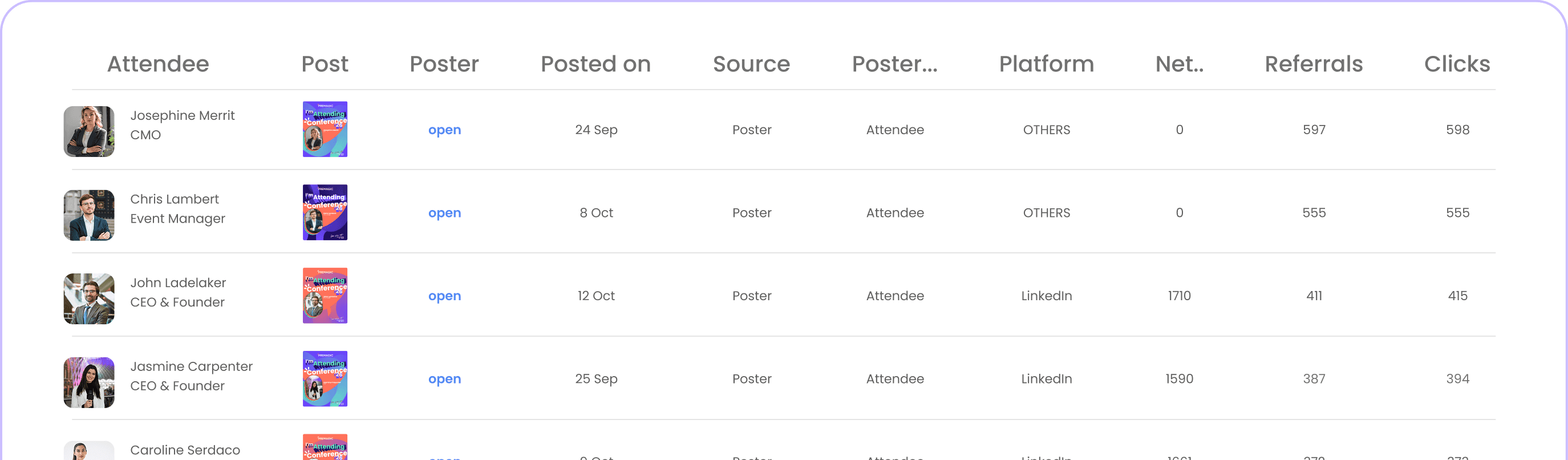
Task: Click the truncated Poster... column header
Action: [895, 63]
